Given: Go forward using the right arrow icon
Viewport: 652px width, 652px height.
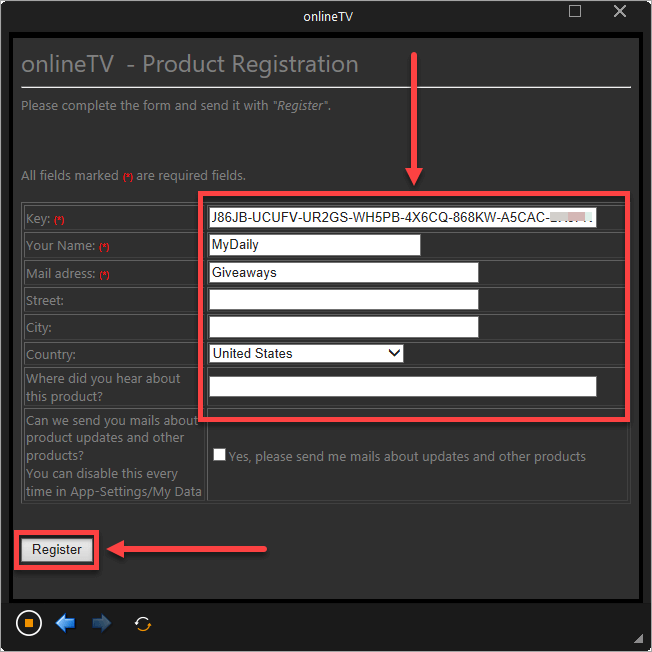Looking at the screenshot, I should (x=101, y=623).
